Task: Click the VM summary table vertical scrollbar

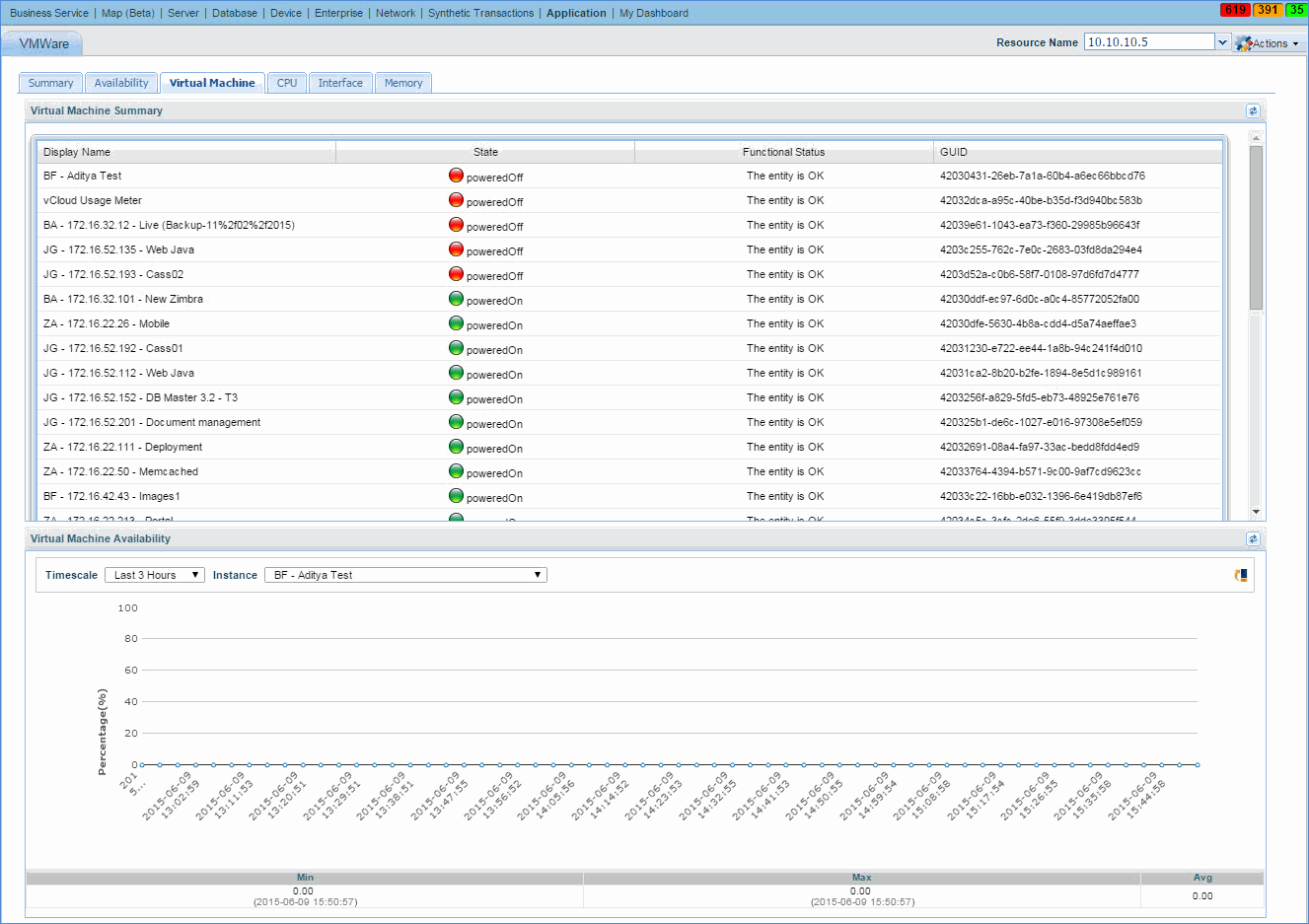Action: point(1256,229)
